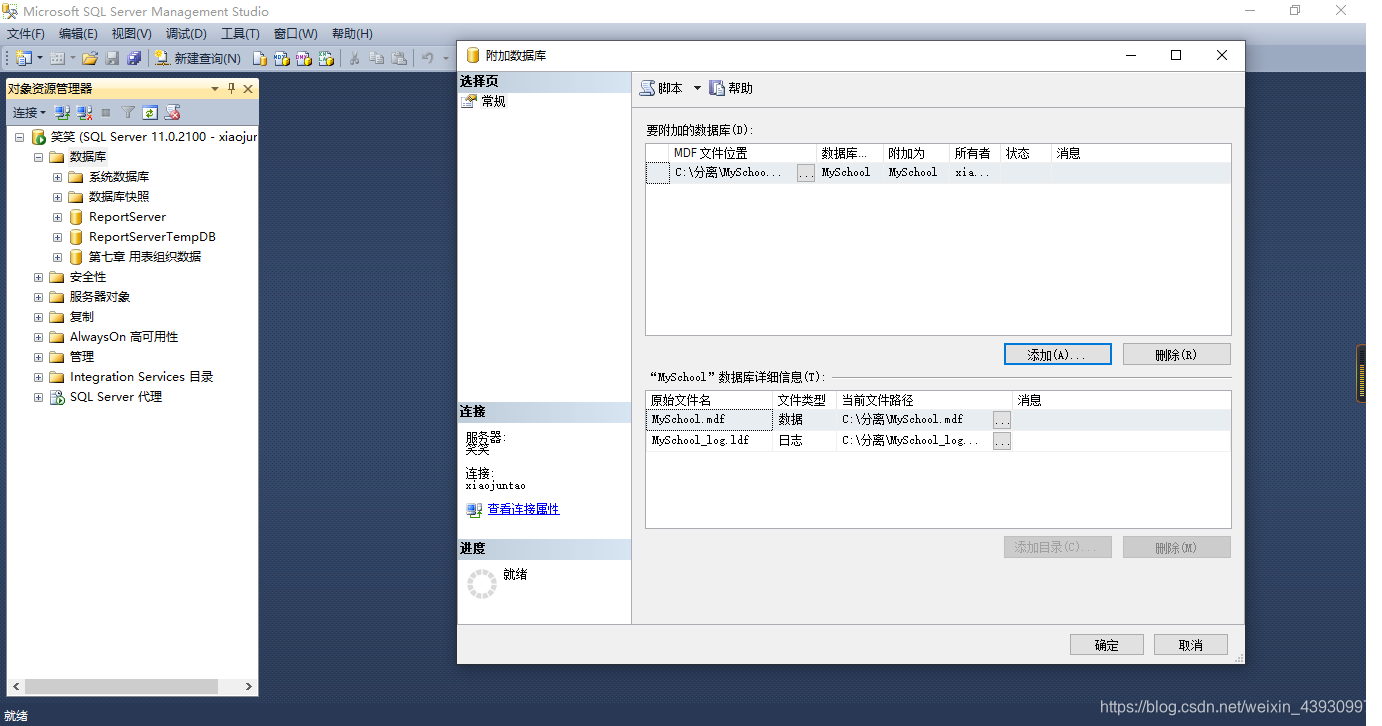
Task: Click the MDX query icon
Action: coord(282,58)
